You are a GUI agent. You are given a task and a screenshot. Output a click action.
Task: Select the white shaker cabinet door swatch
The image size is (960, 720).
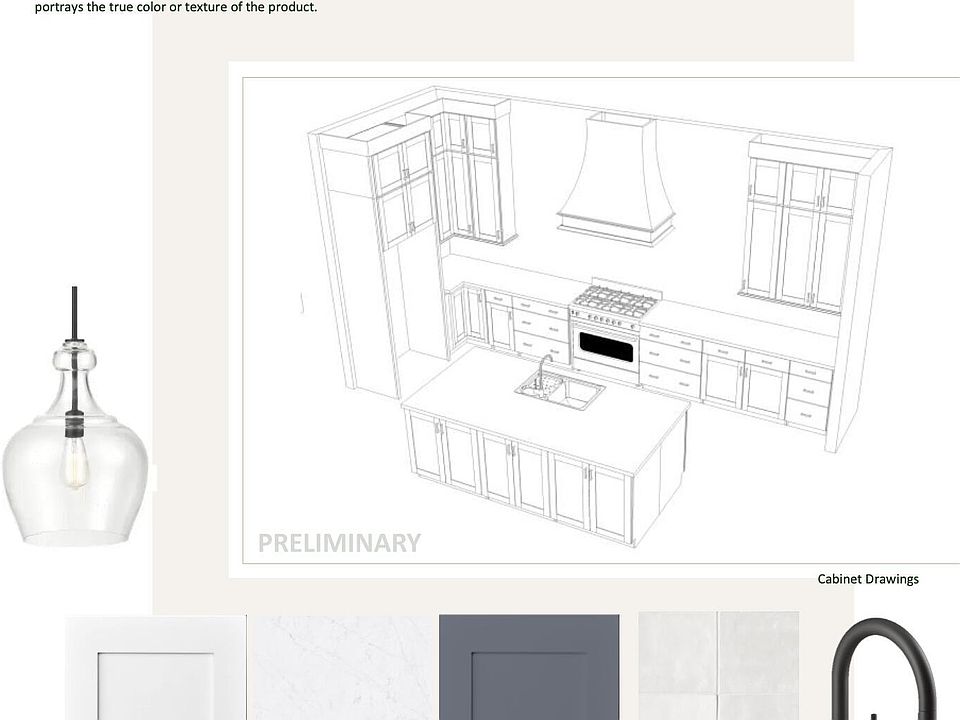point(156,668)
